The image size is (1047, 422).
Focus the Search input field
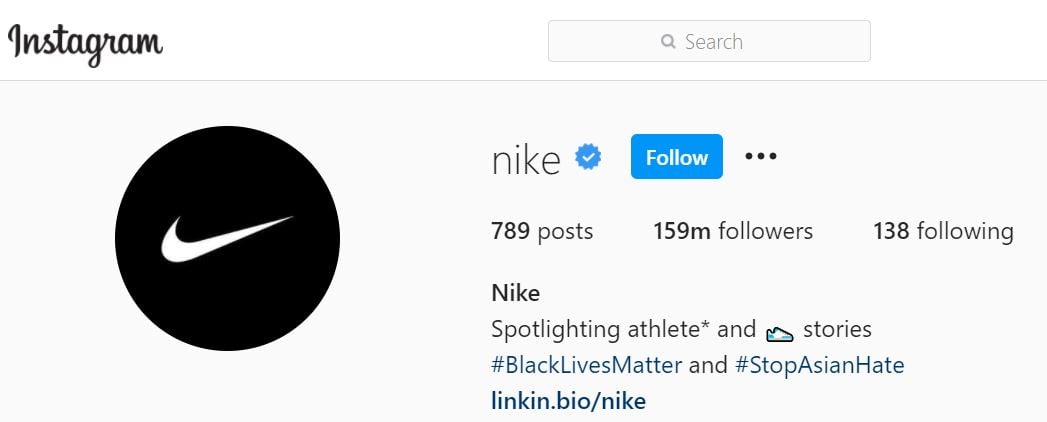tap(709, 41)
